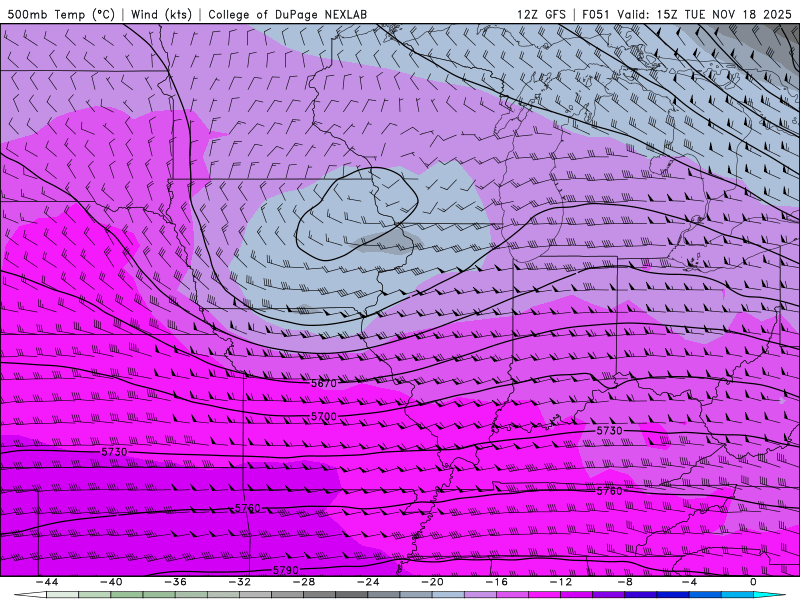Select the -16 colorbar tick label
The height and width of the screenshot is (600, 800).
click(496, 582)
